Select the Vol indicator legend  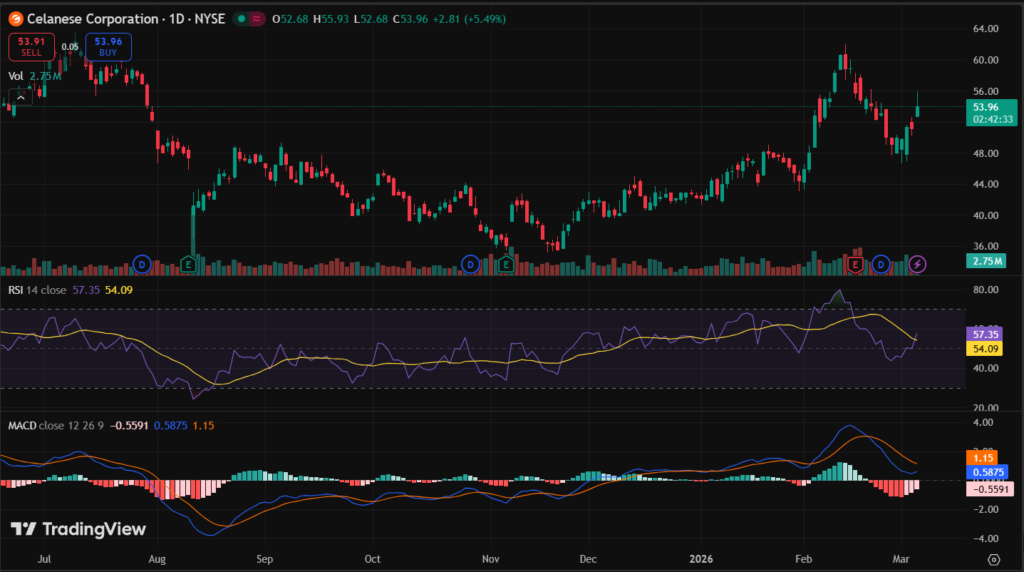16,76
